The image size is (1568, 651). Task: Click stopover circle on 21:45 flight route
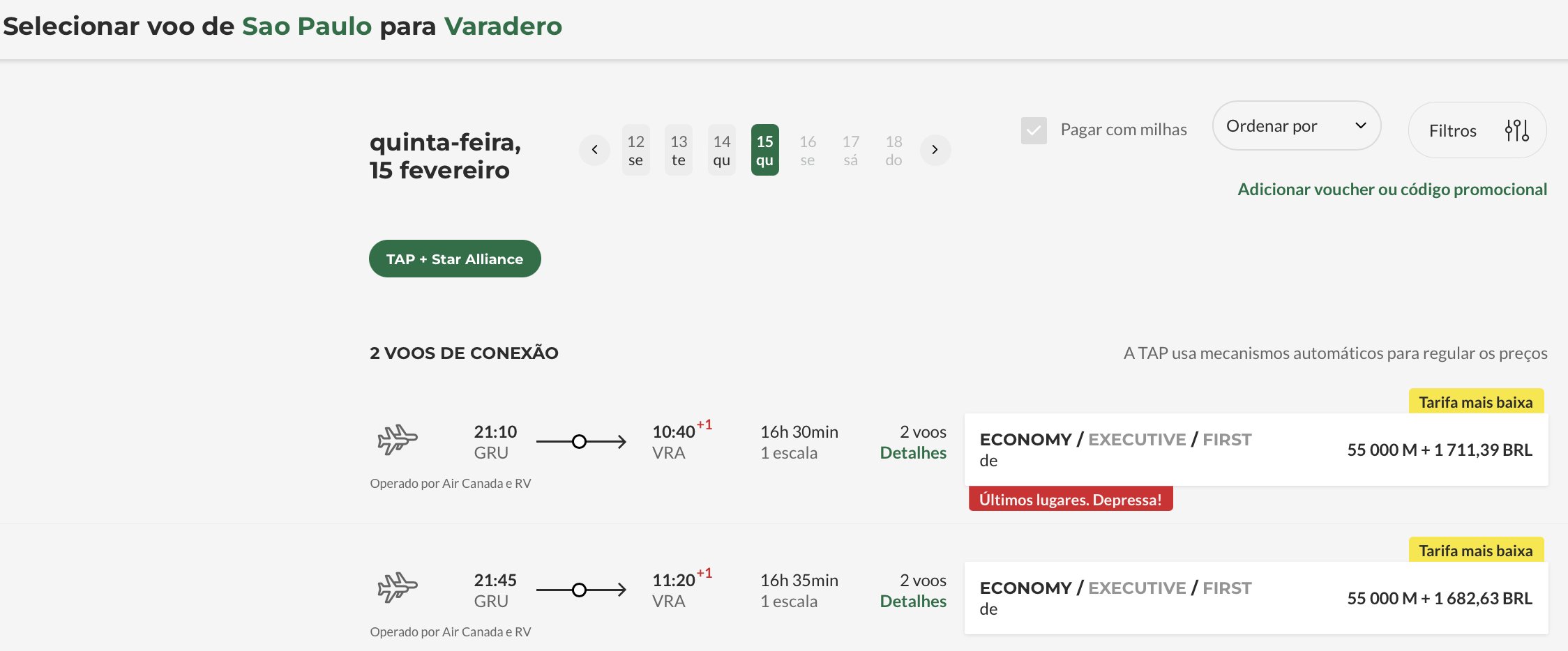point(579,590)
